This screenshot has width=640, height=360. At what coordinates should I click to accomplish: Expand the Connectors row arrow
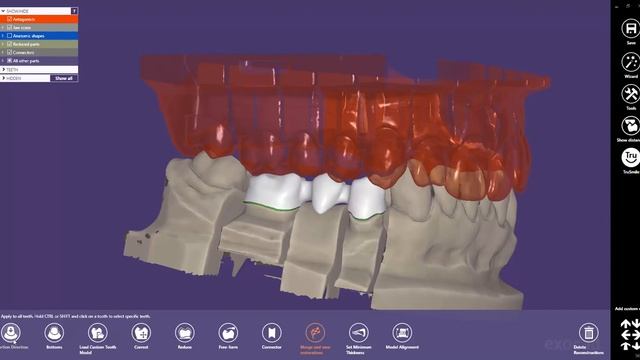pyautogui.click(x=3, y=52)
